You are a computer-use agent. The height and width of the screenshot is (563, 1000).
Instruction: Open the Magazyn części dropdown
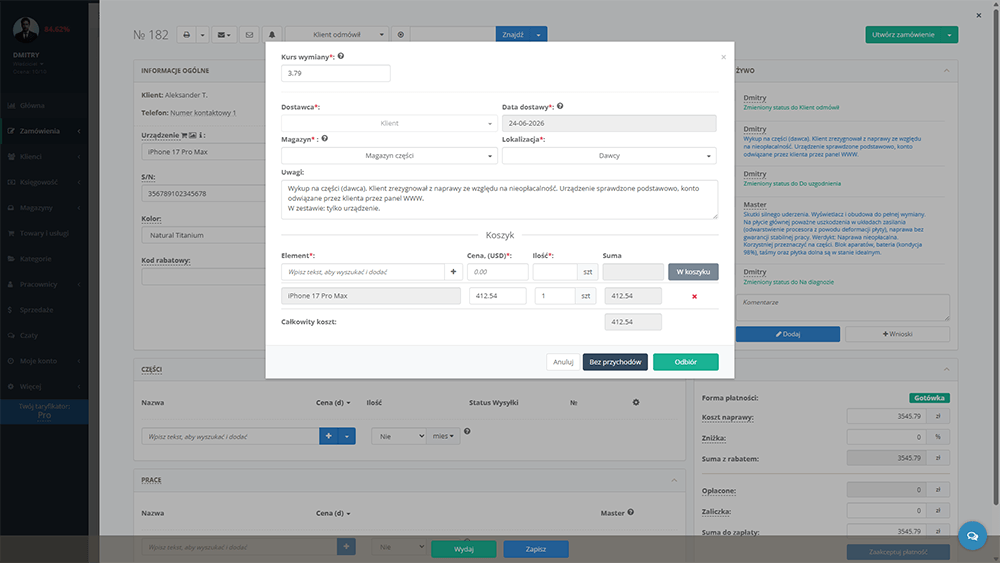point(389,156)
